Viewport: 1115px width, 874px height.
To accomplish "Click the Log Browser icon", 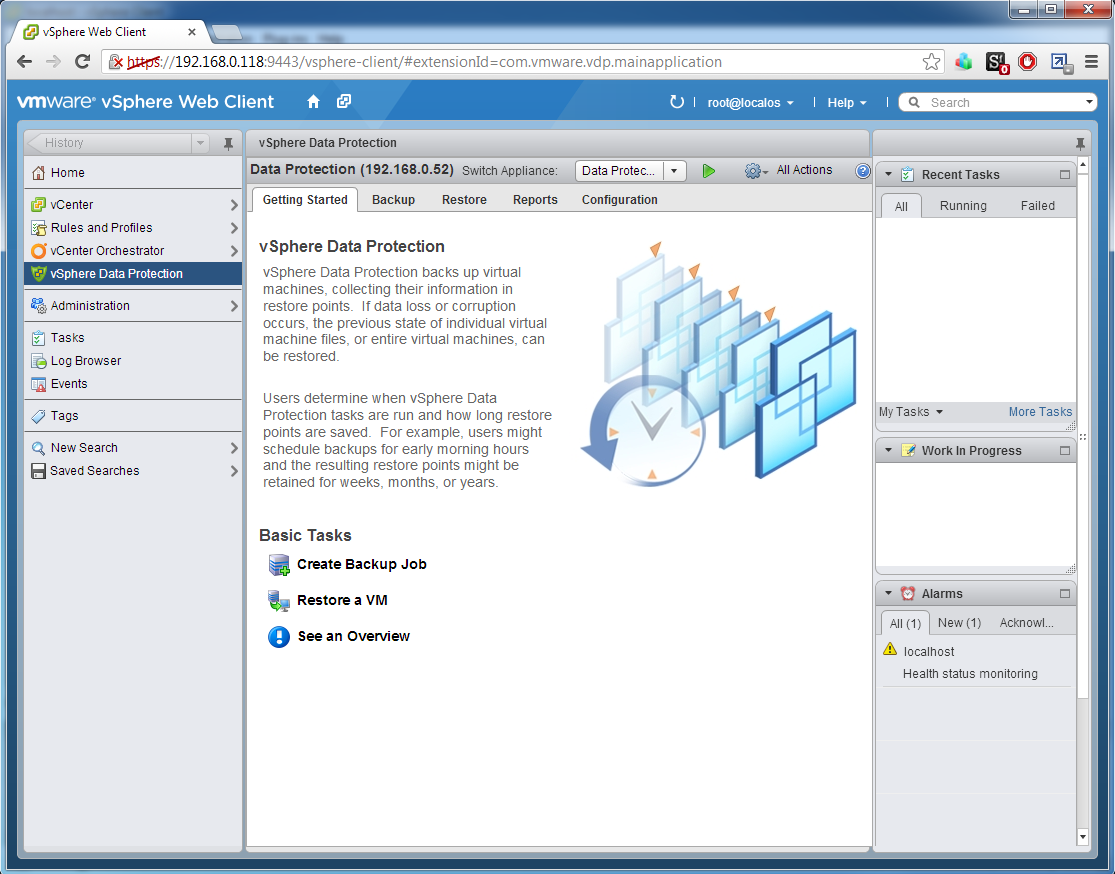I will [x=38, y=361].
